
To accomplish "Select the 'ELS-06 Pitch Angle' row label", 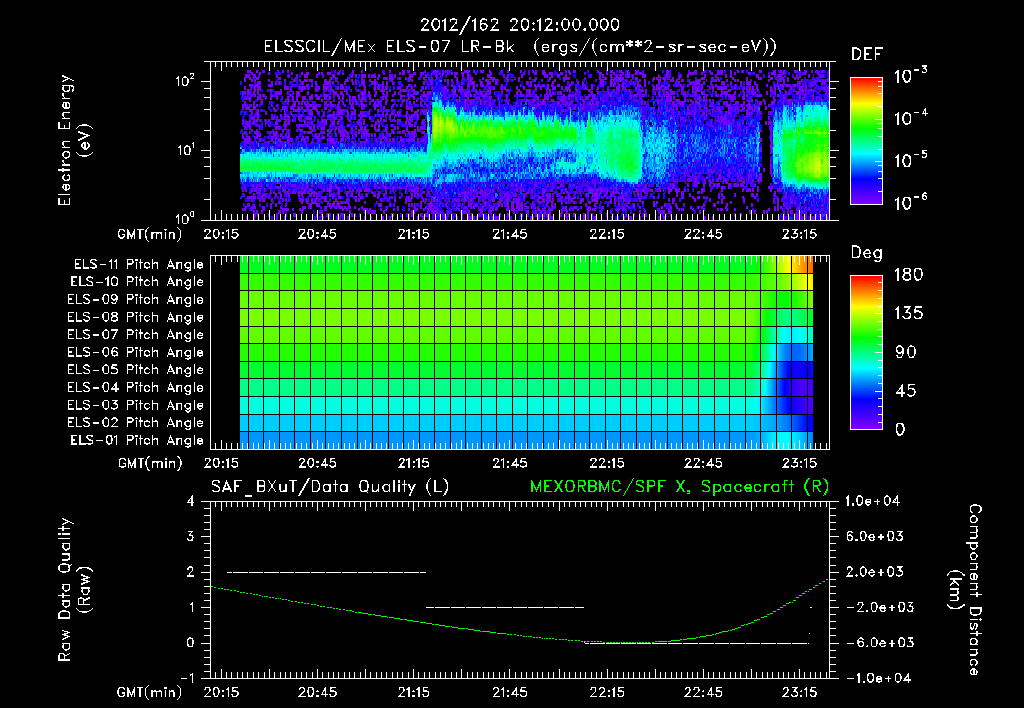I will coord(136,353).
